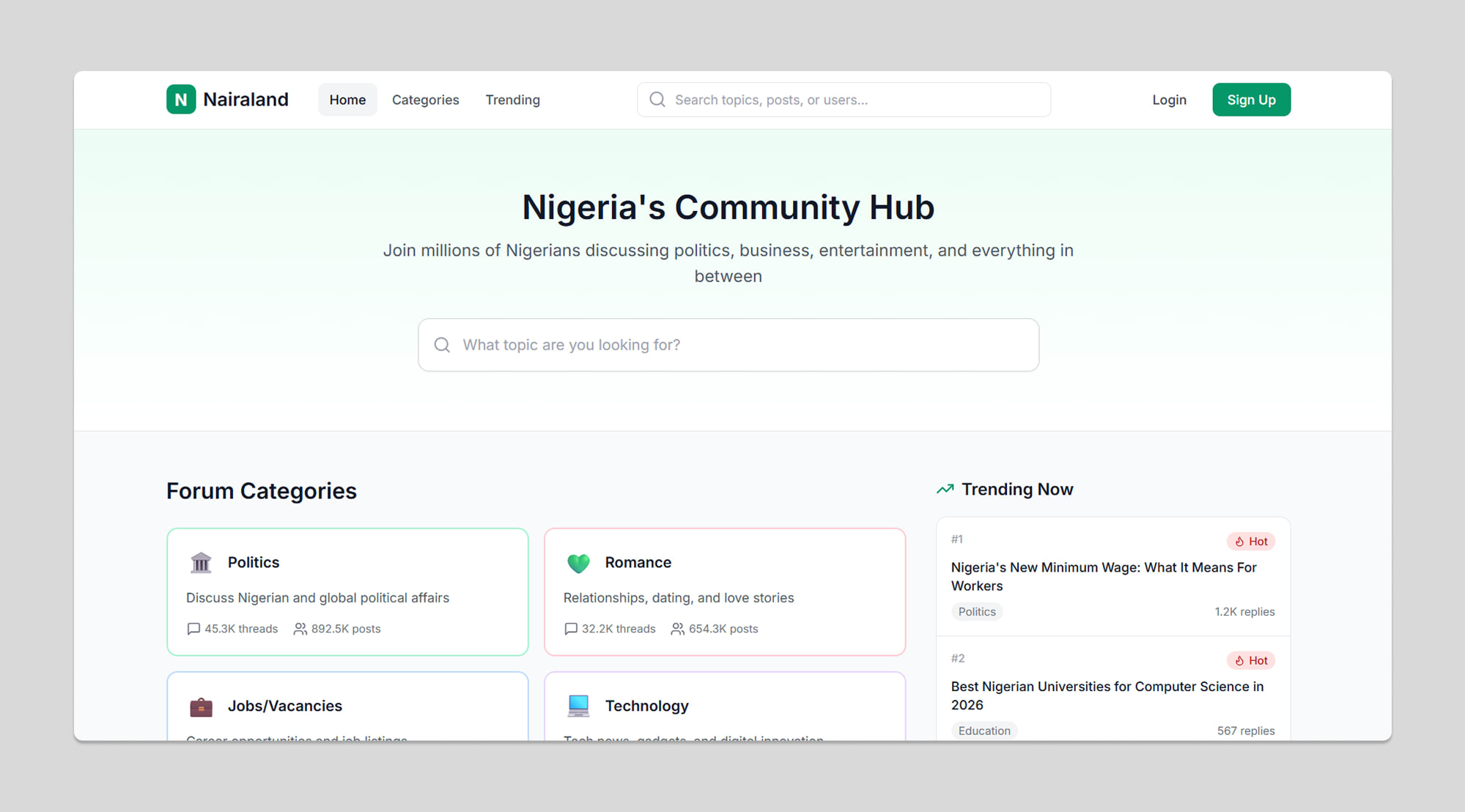Viewport: 1465px width, 812px height.
Task: Open the minimum wage trending thread
Action: tap(1104, 576)
